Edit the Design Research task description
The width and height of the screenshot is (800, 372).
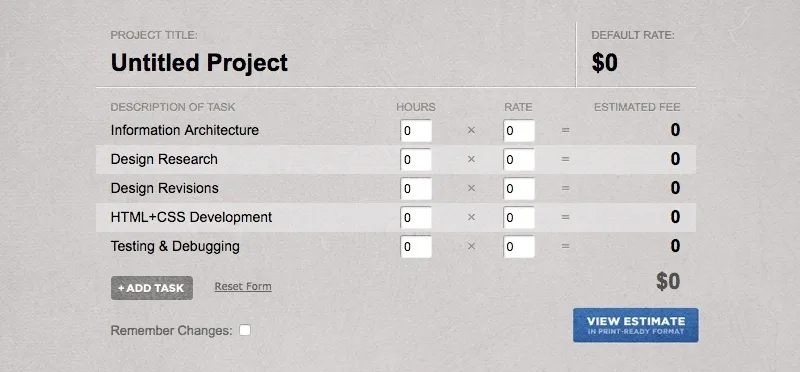point(164,159)
